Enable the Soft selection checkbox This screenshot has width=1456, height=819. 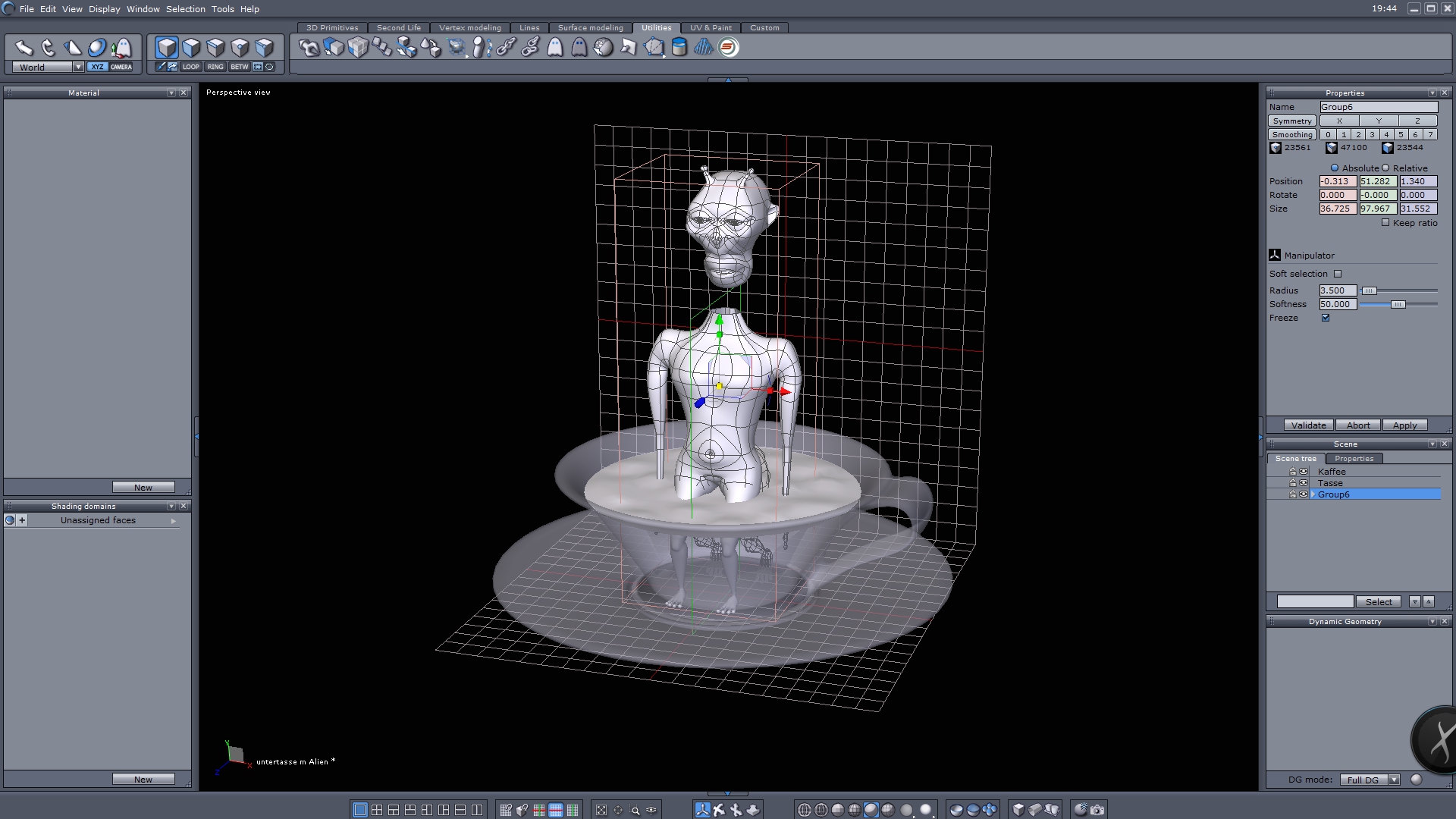[1338, 274]
